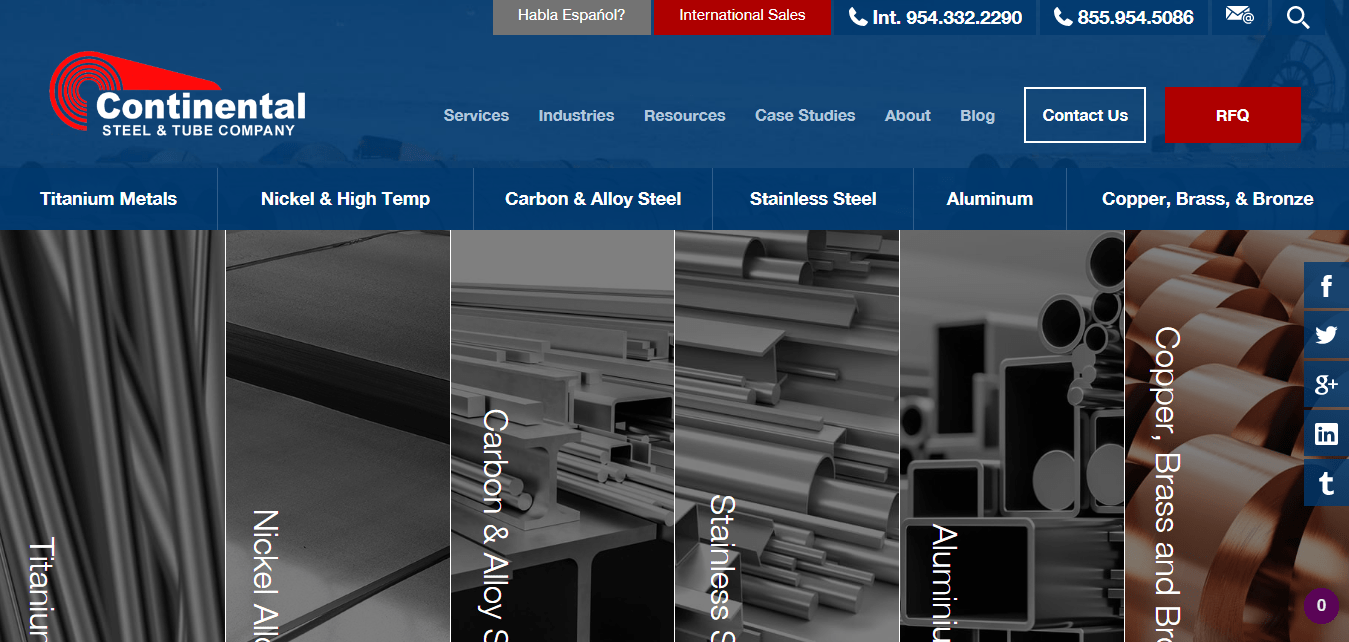This screenshot has height=642, width=1349.
Task: Select the Titanium Metals category tab
Action: (108, 198)
